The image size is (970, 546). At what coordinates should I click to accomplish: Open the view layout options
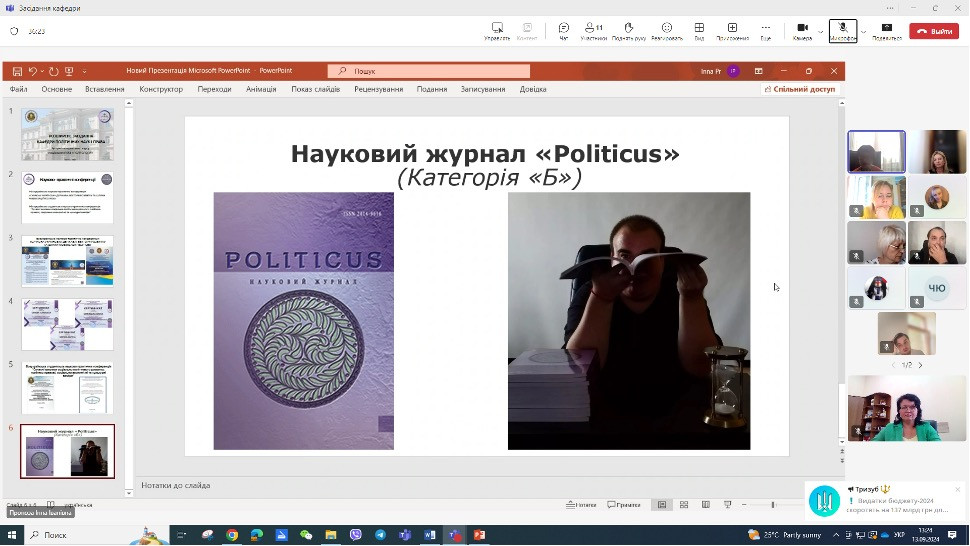tap(699, 30)
